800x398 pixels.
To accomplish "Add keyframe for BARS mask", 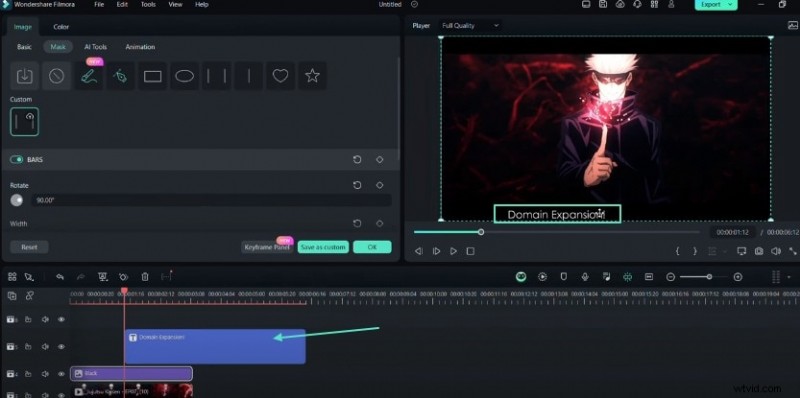I will [x=380, y=159].
